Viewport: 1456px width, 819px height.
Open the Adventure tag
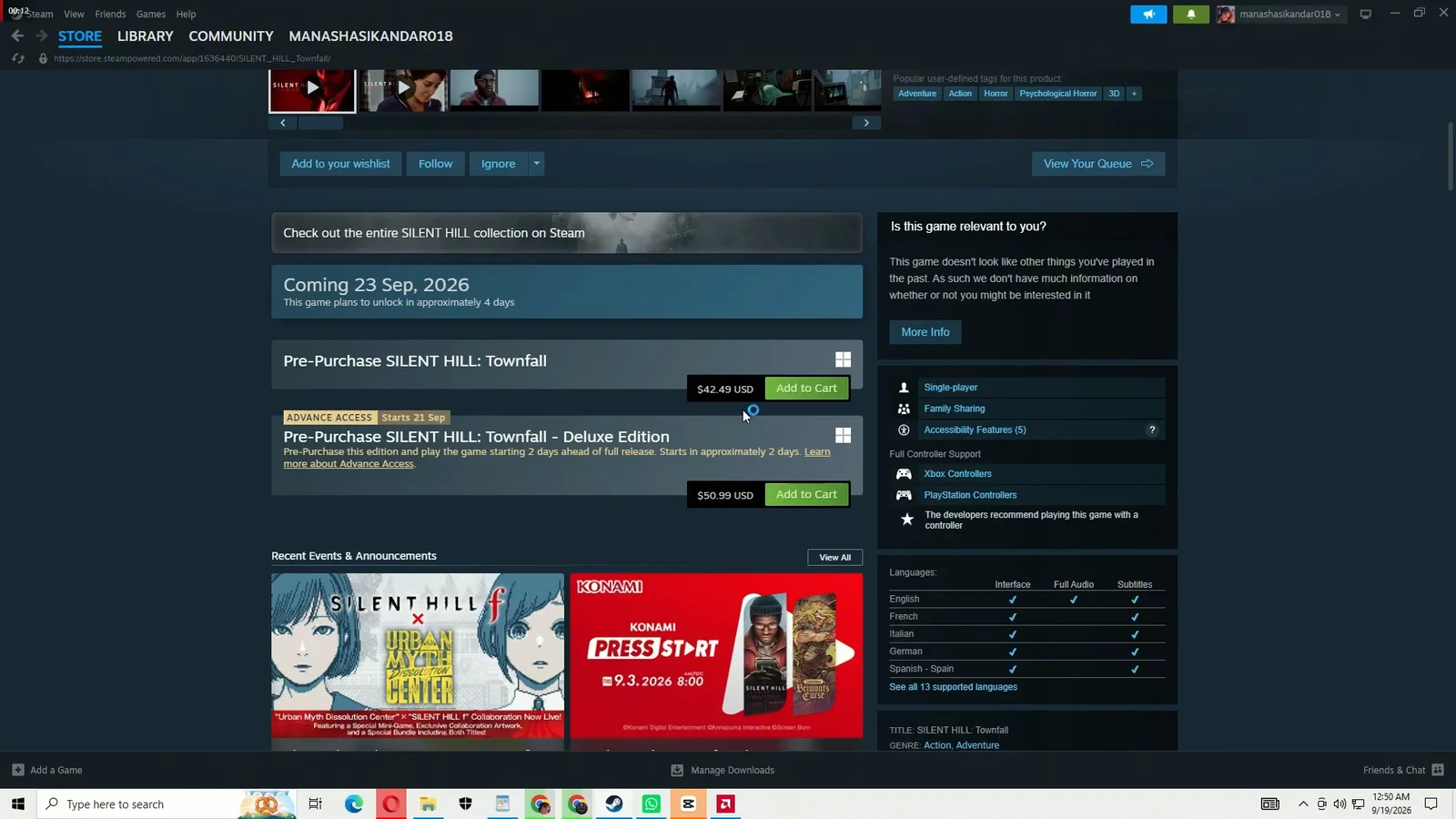pyautogui.click(x=916, y=94)
